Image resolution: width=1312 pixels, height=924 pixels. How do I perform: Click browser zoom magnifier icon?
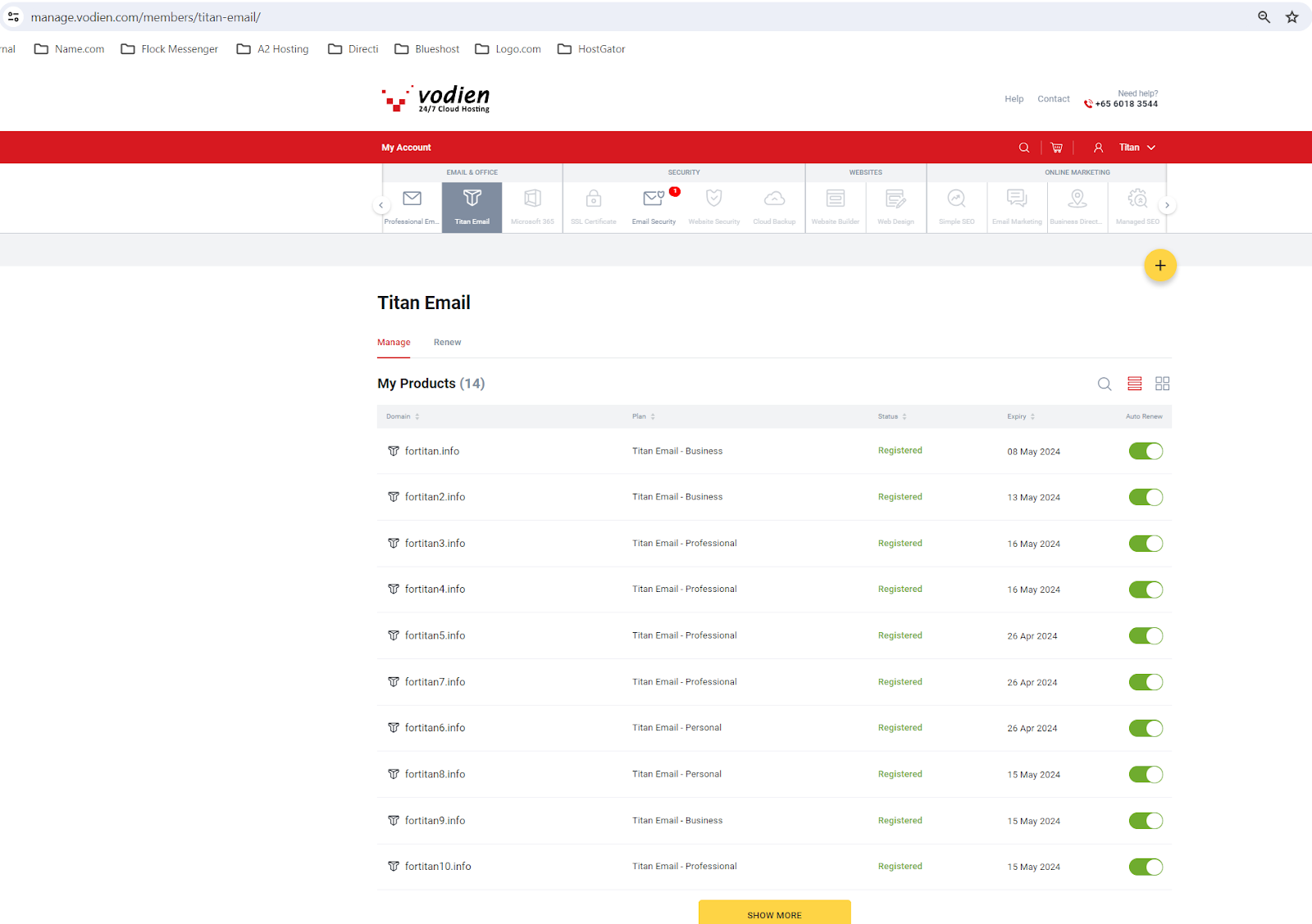click(1264, 17)
